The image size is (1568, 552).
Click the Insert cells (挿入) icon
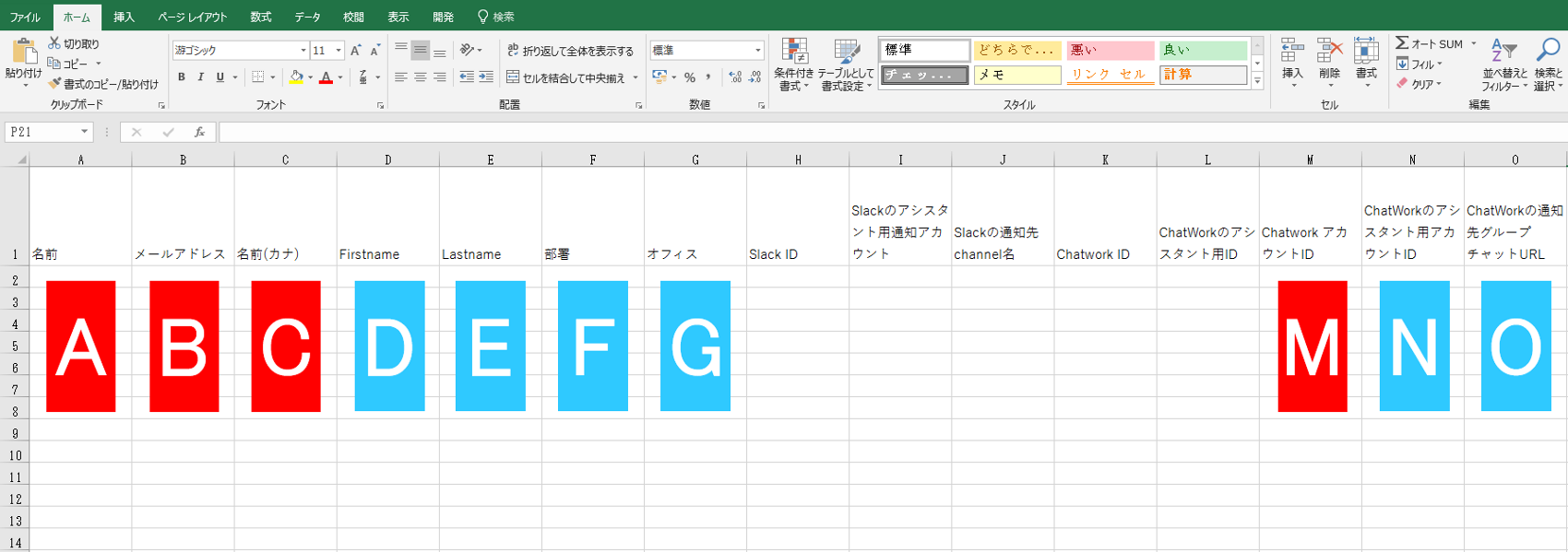[x=1293, y=52]
